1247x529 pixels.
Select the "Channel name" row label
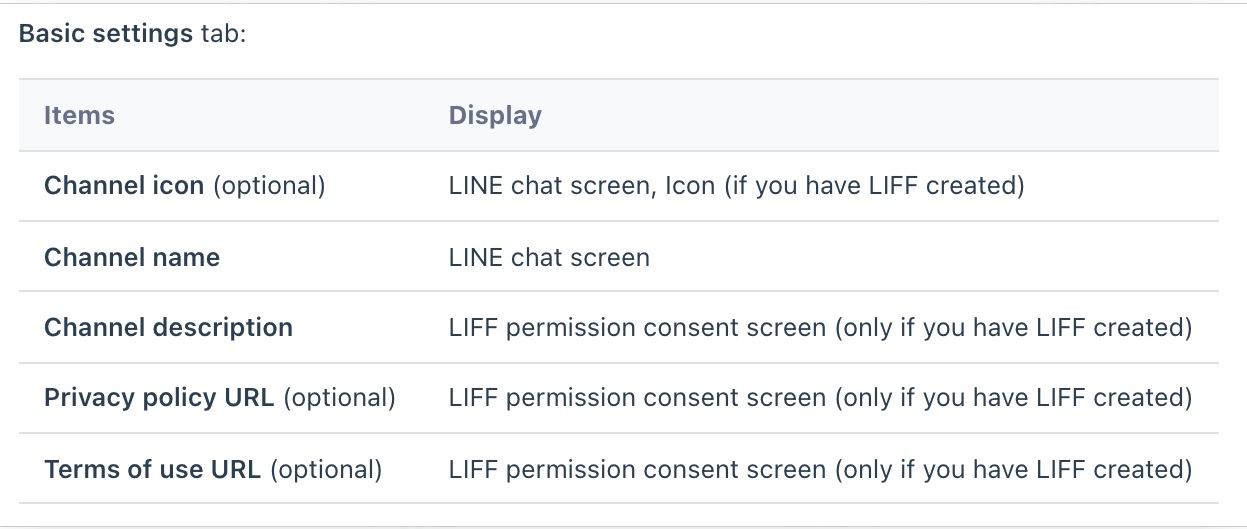coord(132,257)
